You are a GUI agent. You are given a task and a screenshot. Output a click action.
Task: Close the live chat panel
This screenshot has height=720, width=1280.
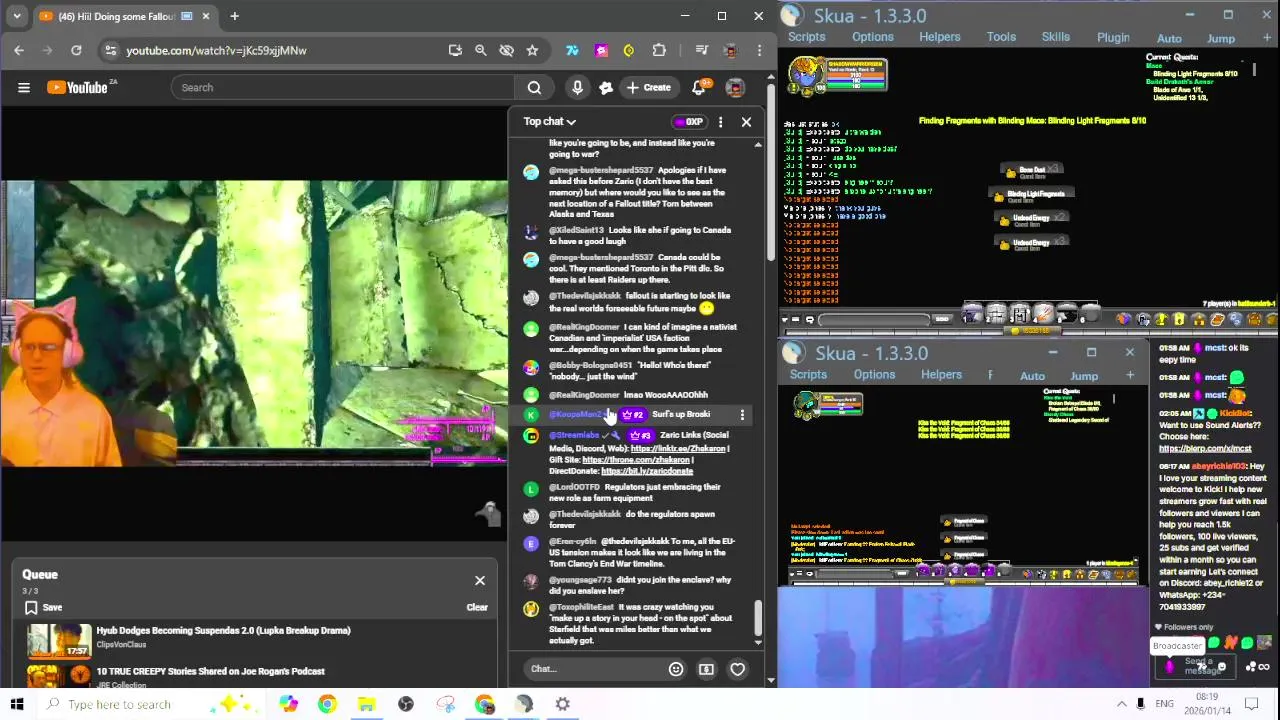click(746, 122)
